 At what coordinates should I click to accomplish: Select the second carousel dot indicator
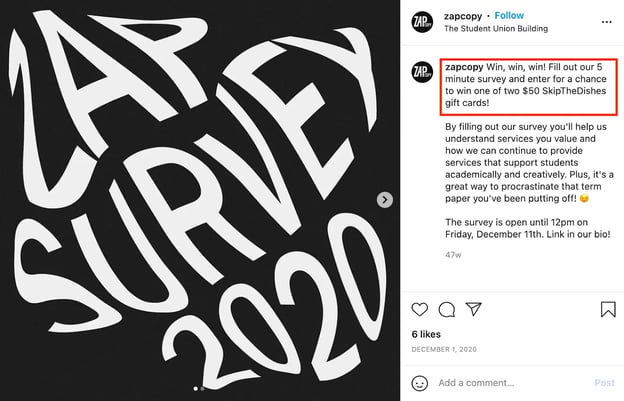pos(202,389)
